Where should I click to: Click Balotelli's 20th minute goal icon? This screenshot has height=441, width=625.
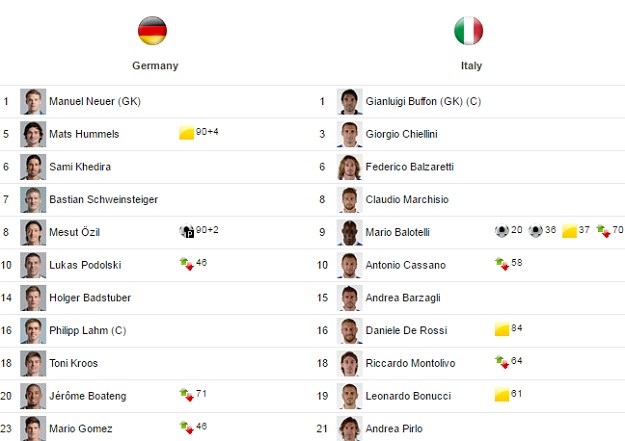click(x=502, y=231)
